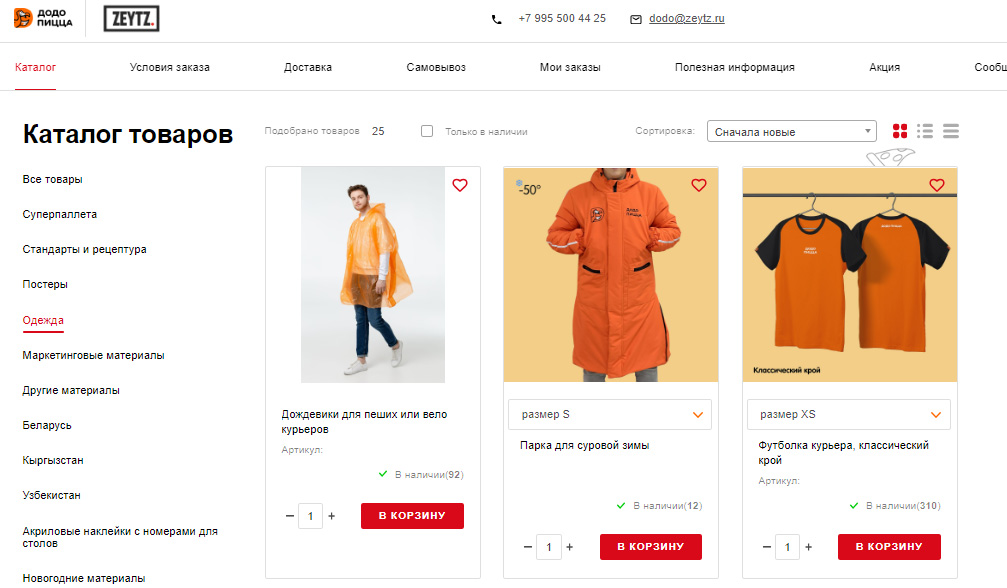
Task: Switch to compact lines view icon
Action: [x=951, y=131]
